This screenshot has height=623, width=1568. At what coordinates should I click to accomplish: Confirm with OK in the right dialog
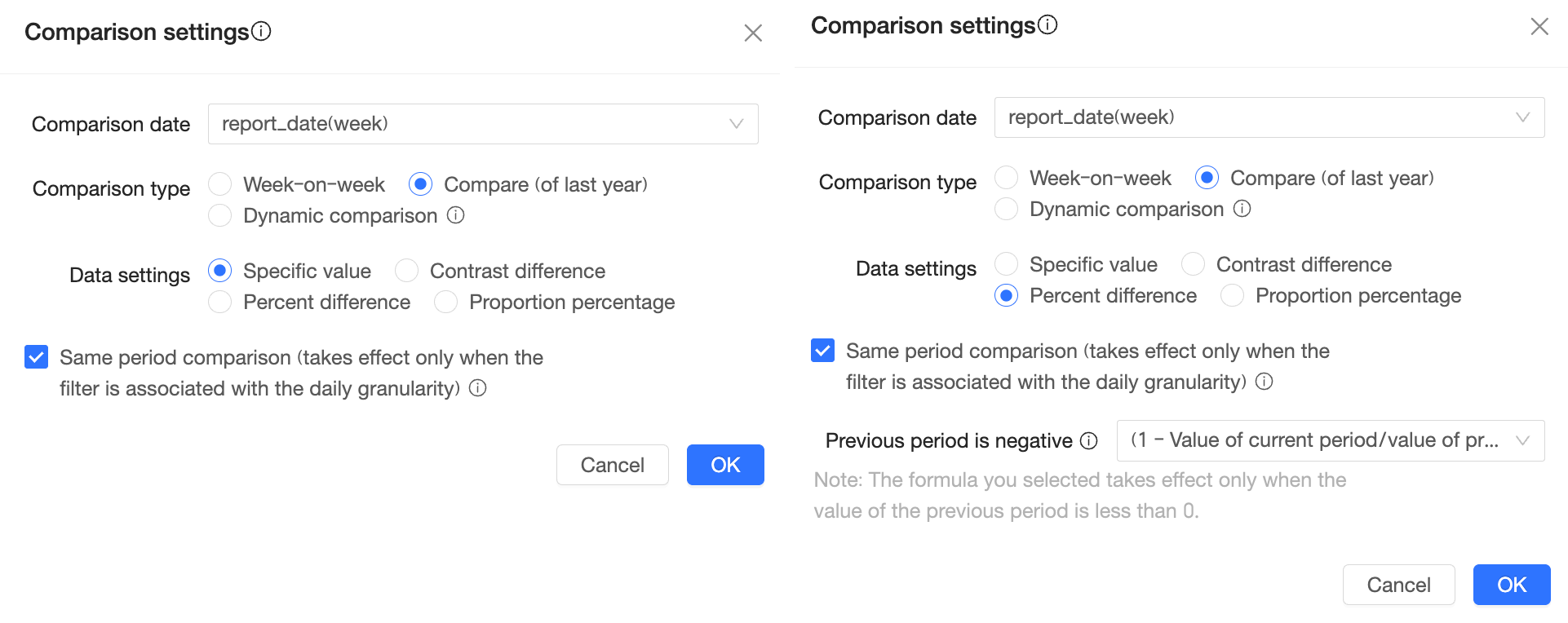pyautogui.click(x=1511, y=585)
